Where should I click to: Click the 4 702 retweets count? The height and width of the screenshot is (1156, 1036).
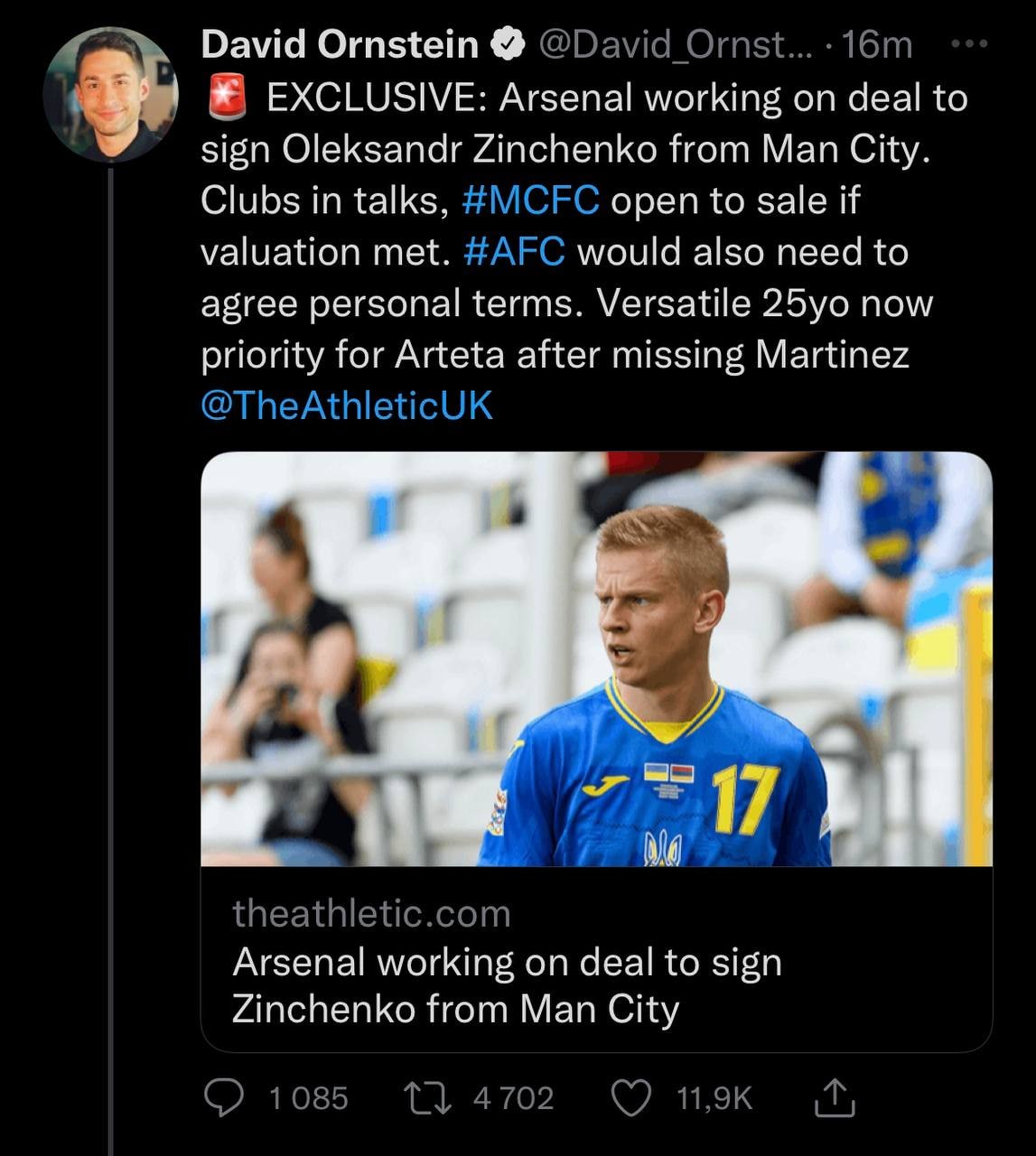(x=513, y=1098)
